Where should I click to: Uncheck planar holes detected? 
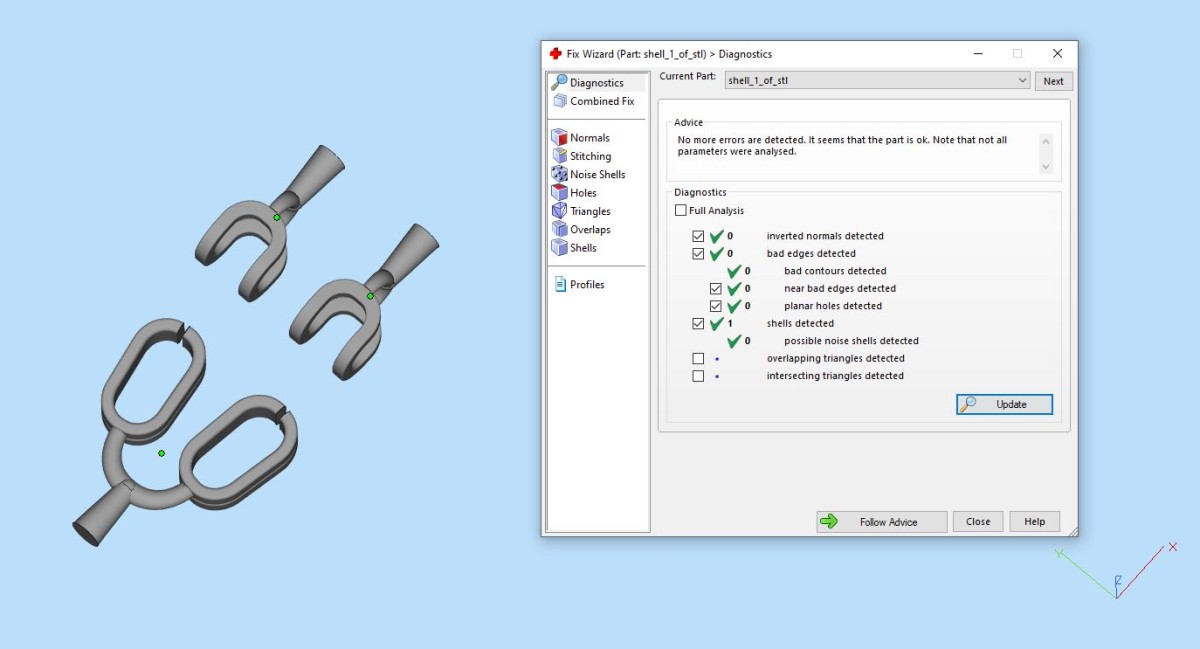(716, 306)
